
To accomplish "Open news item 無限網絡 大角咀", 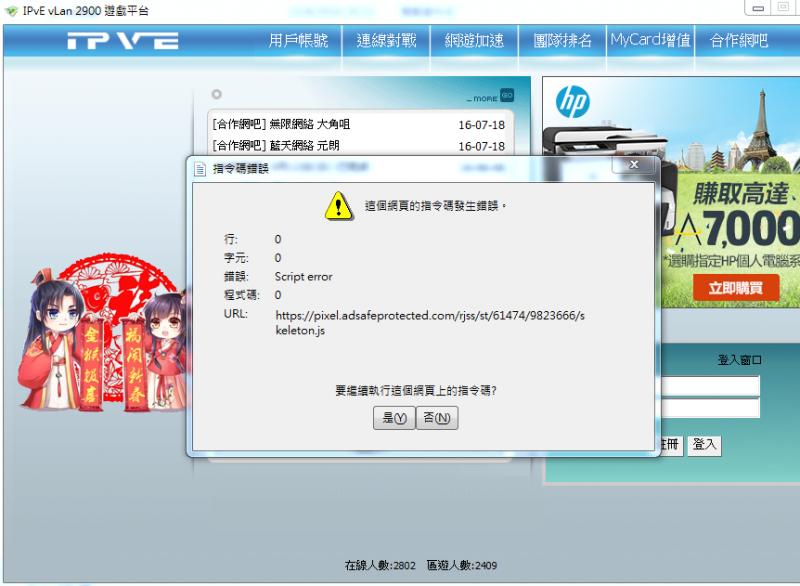I will 282,124.
